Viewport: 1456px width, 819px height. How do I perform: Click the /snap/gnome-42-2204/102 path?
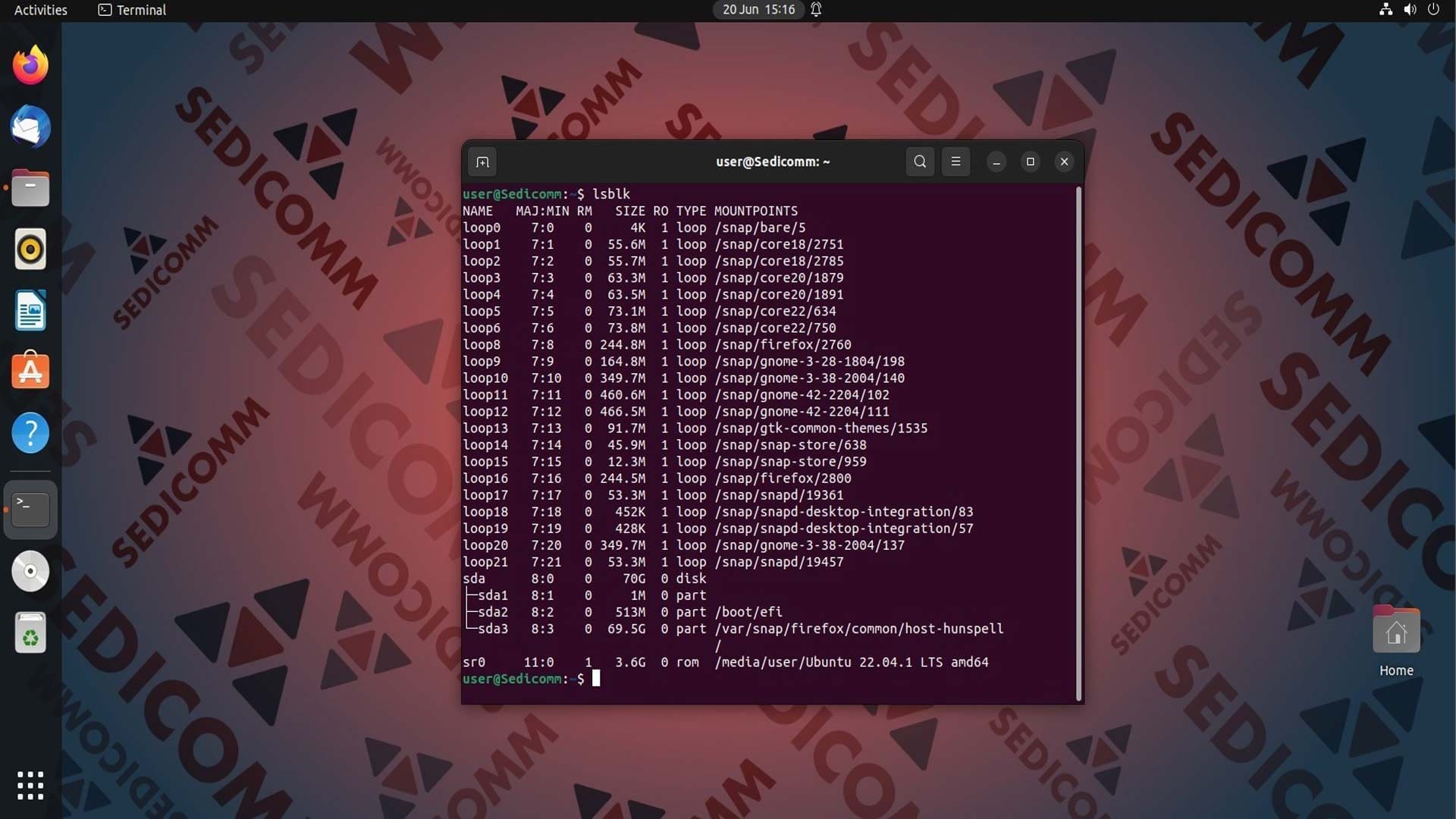[x=802, y=394]
